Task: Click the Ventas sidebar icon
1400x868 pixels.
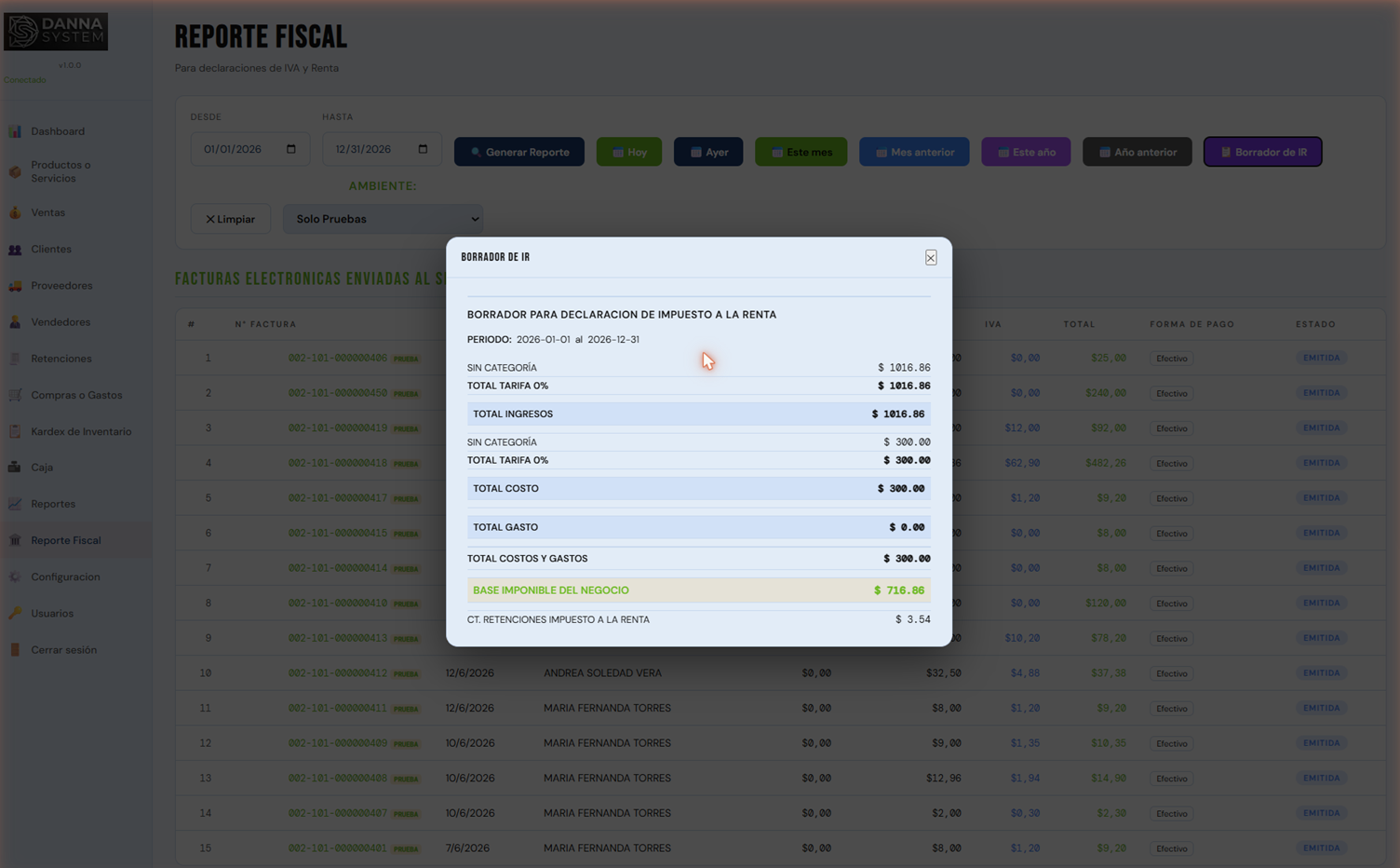Action: (15, 212)
